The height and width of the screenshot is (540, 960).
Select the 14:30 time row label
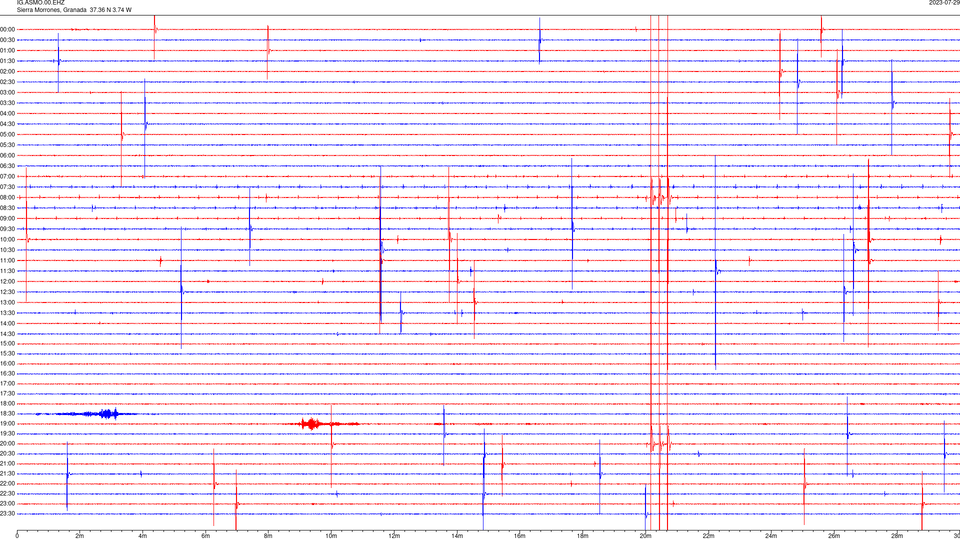[x=8, y=334]
